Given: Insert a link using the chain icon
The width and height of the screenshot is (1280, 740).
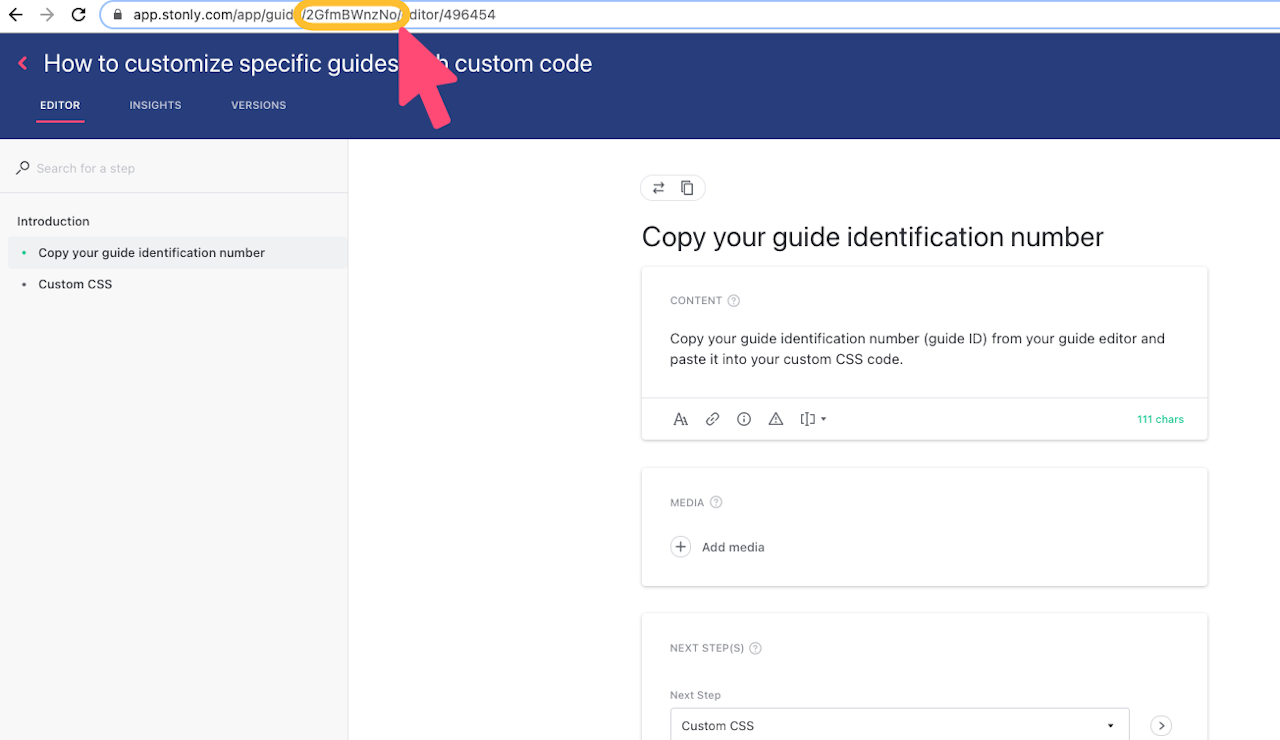Looking at the screenshot, I should 712,419.
